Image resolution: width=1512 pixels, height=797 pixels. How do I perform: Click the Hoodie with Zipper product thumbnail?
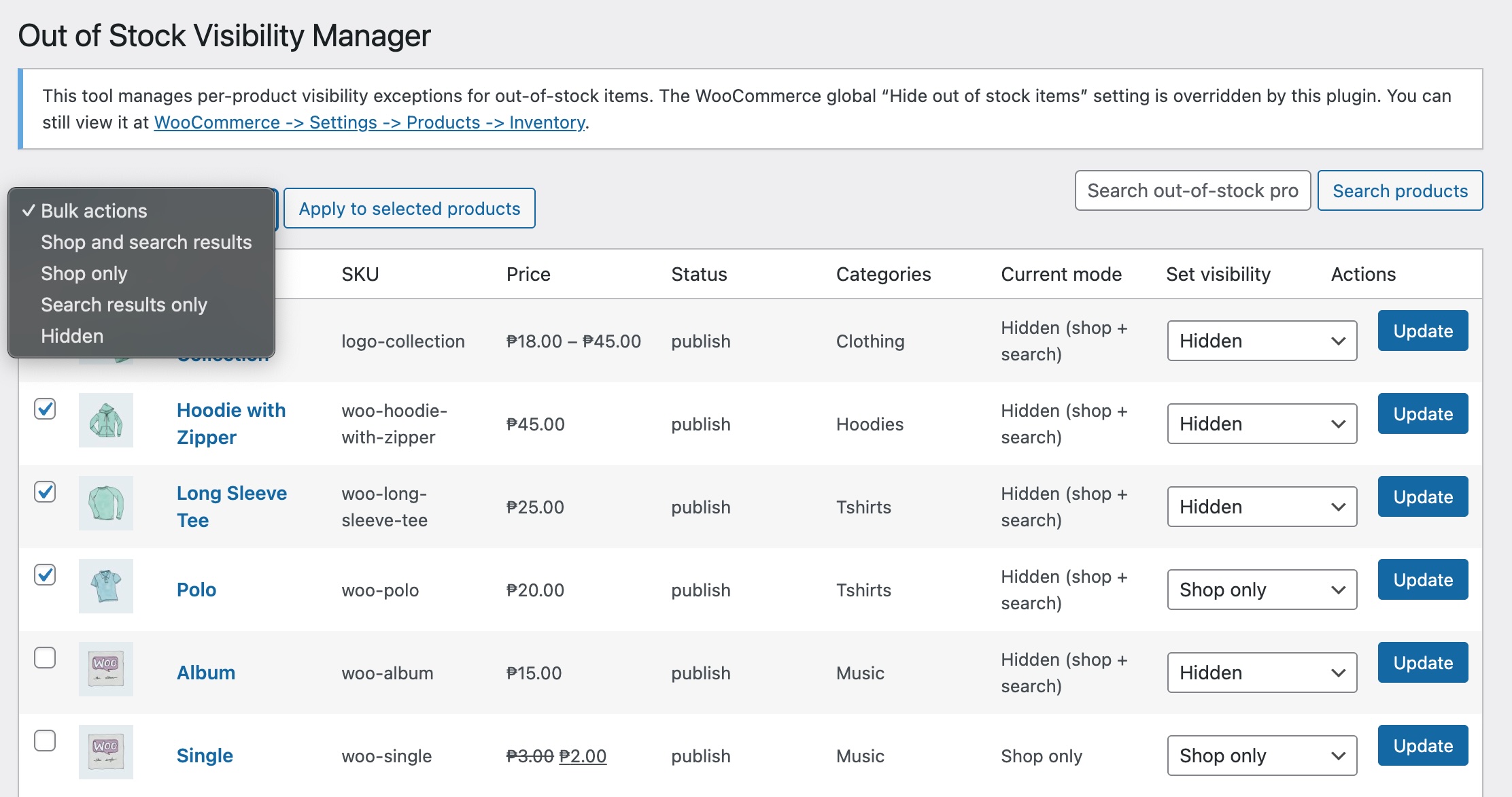(x=106, y=420)
